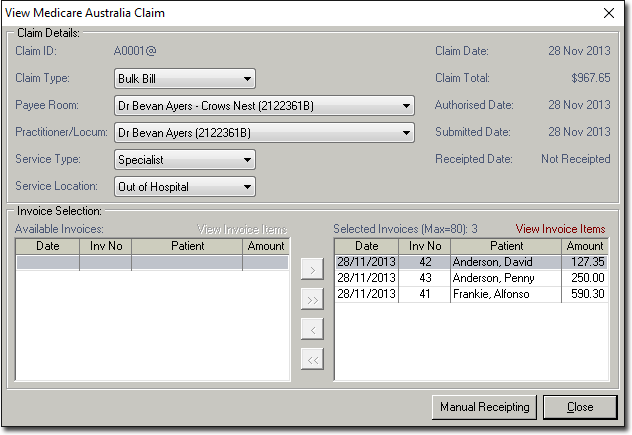Viewport: 632px width, 435px height.
Task: Sort selected invoices by Amount column header
Action: pos(585,246)
